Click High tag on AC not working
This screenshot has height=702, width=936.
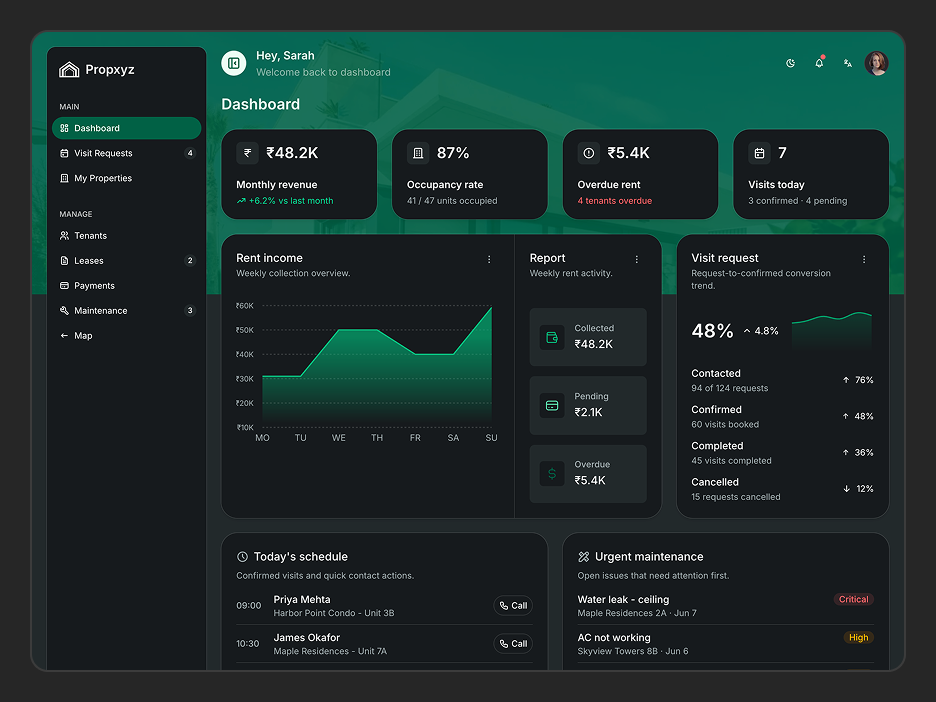pyautogui.click(x=858, y=638)
